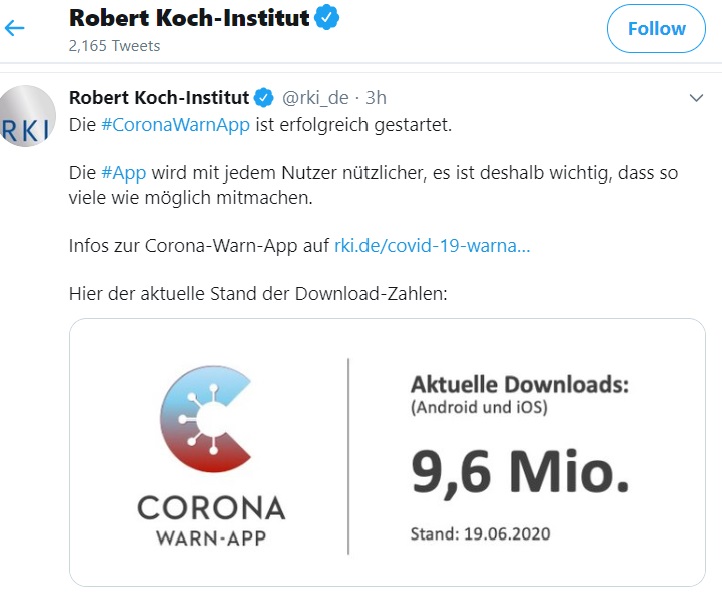Click the Corona-Warn-App virus logo
Image resolution: width=722 pixels, height=599 pixels.
pos(206,419)
